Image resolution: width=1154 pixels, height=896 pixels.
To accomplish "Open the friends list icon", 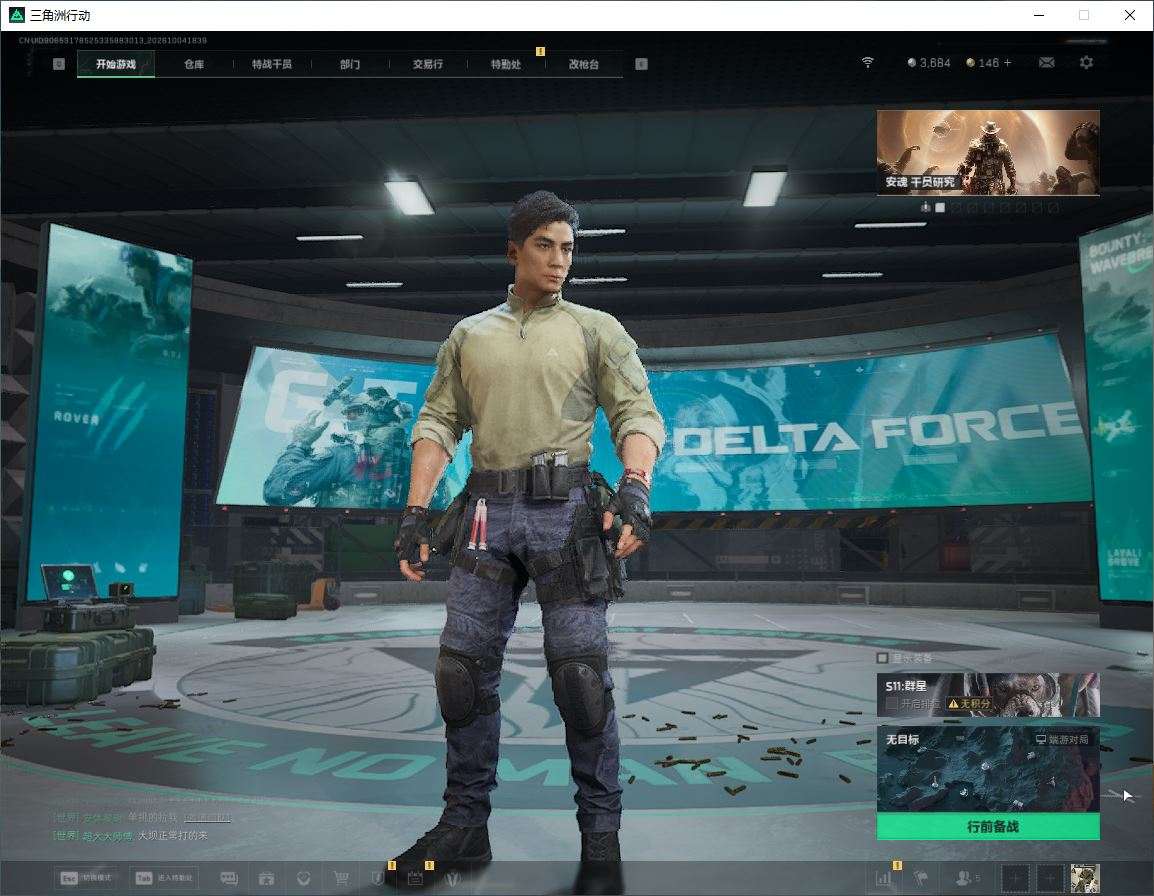I will point(967,878).
